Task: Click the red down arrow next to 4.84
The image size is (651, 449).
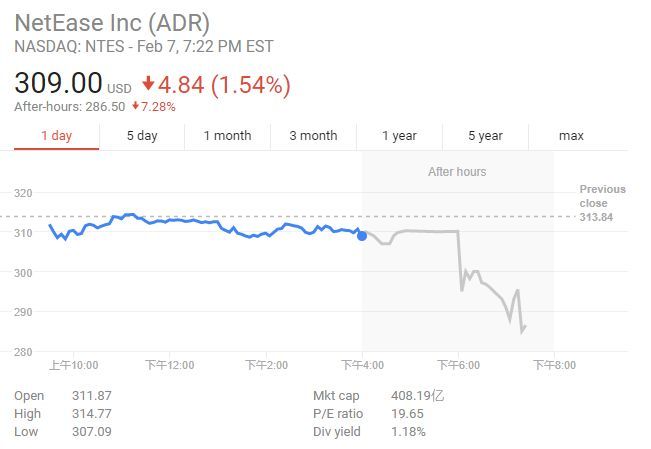Action: pos(148,85)
